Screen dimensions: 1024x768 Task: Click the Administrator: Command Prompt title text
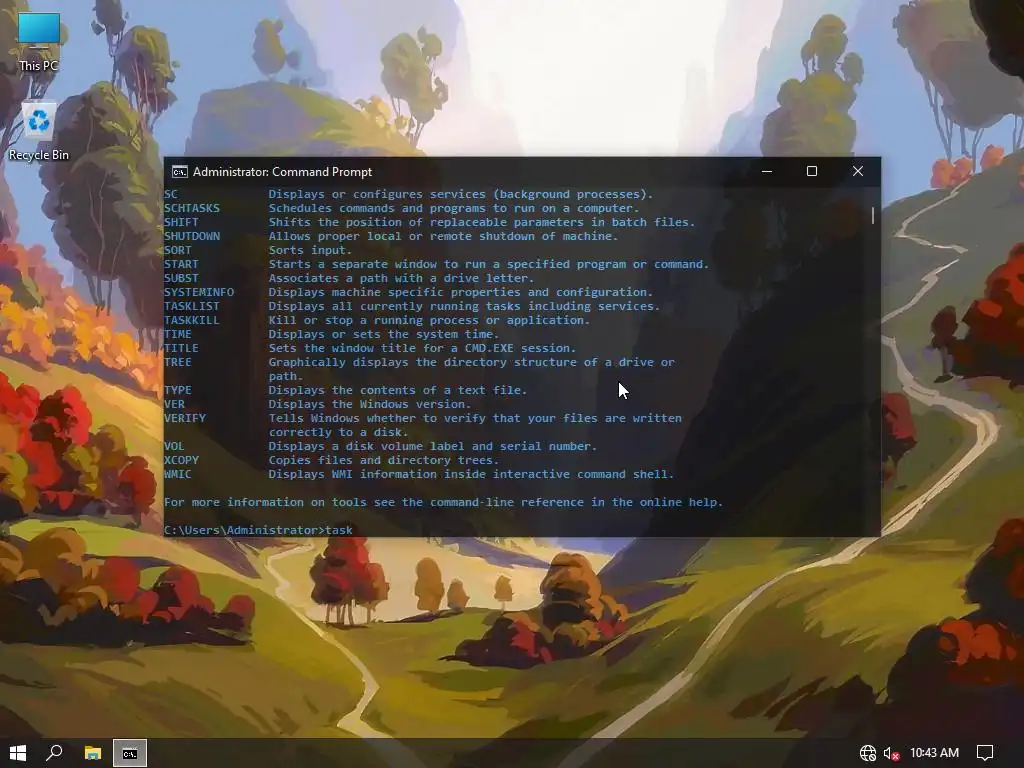point(283,172)
